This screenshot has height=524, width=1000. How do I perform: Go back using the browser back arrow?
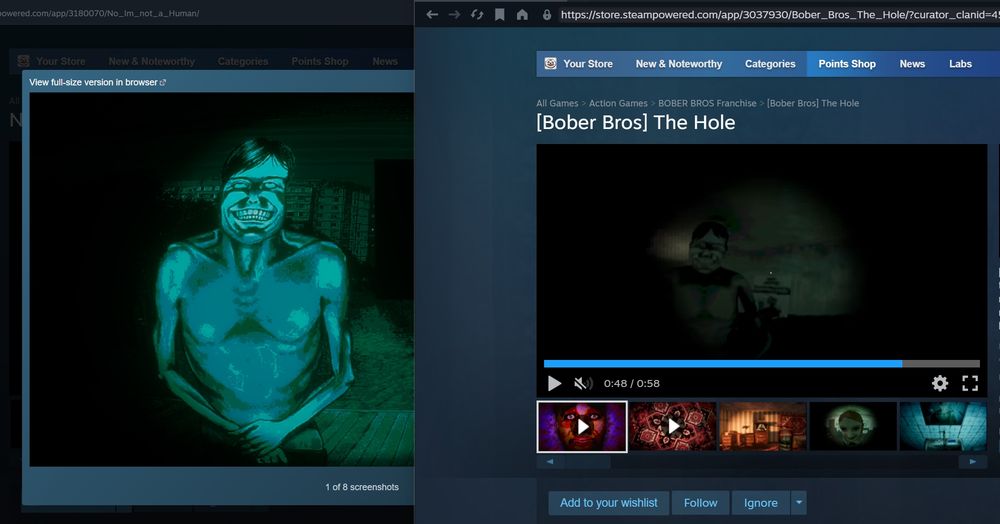(x=432, y=15)
